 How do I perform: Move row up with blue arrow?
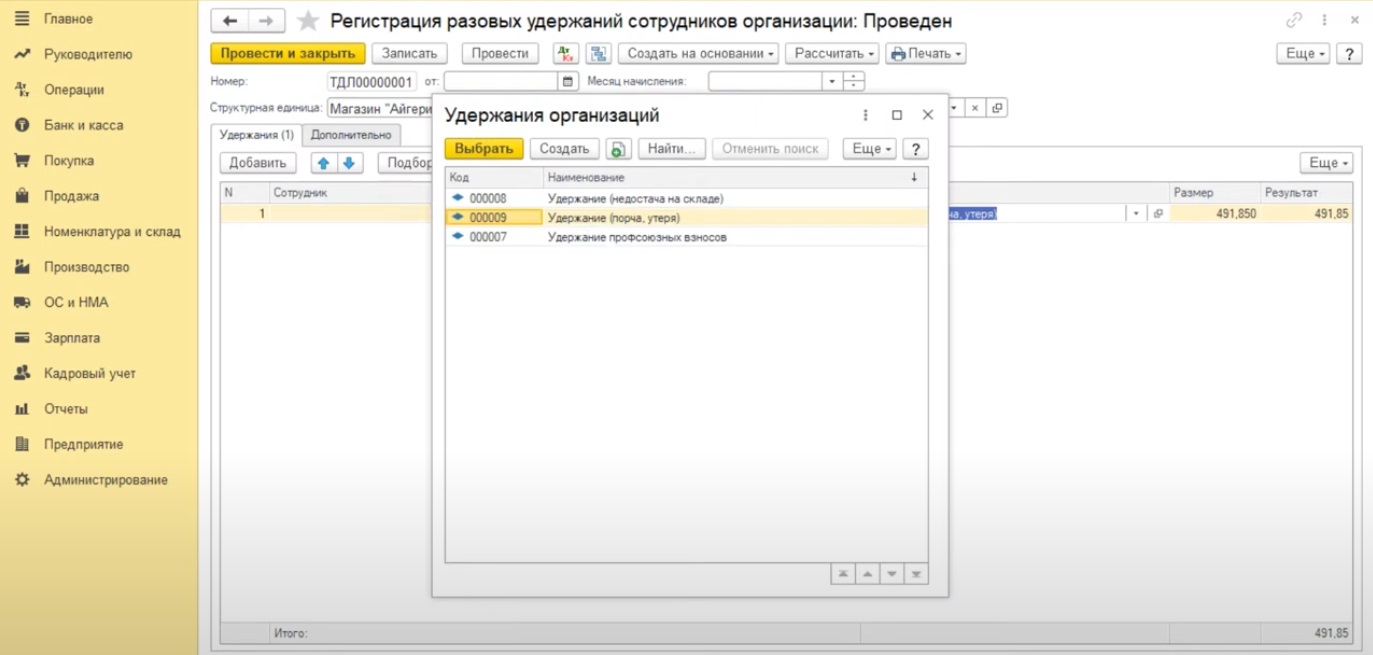click(x=323, y=163)
